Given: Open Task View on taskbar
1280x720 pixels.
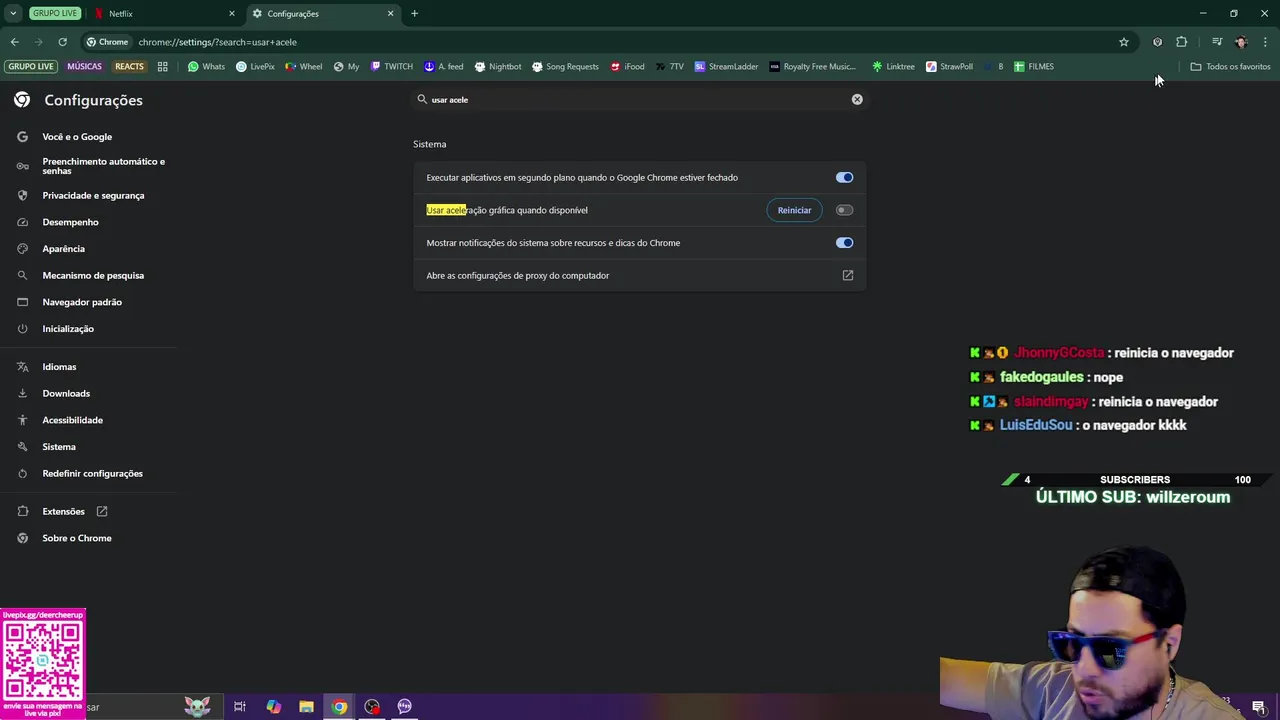Looking at the screenshot, I should [x=240, y=707].
